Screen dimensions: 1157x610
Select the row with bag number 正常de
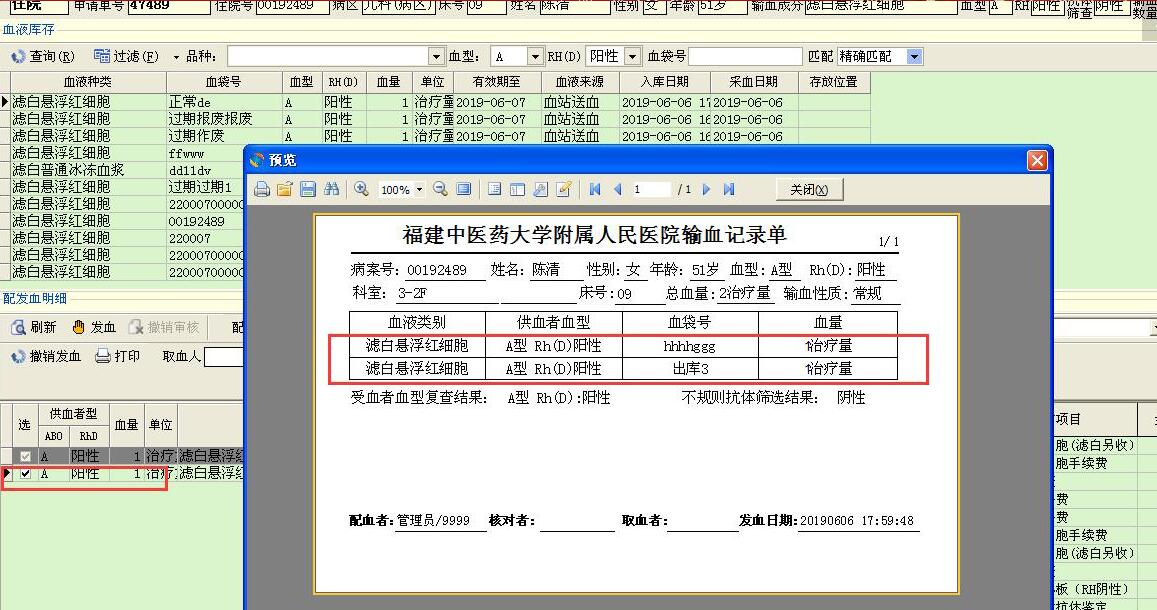tap(441, 102)
